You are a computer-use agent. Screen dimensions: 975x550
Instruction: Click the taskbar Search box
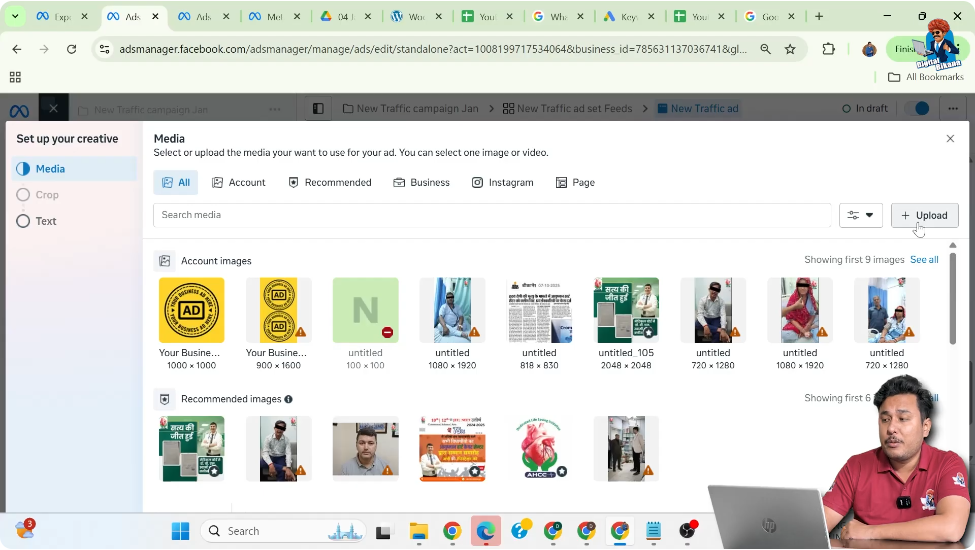tap(285, 531)
